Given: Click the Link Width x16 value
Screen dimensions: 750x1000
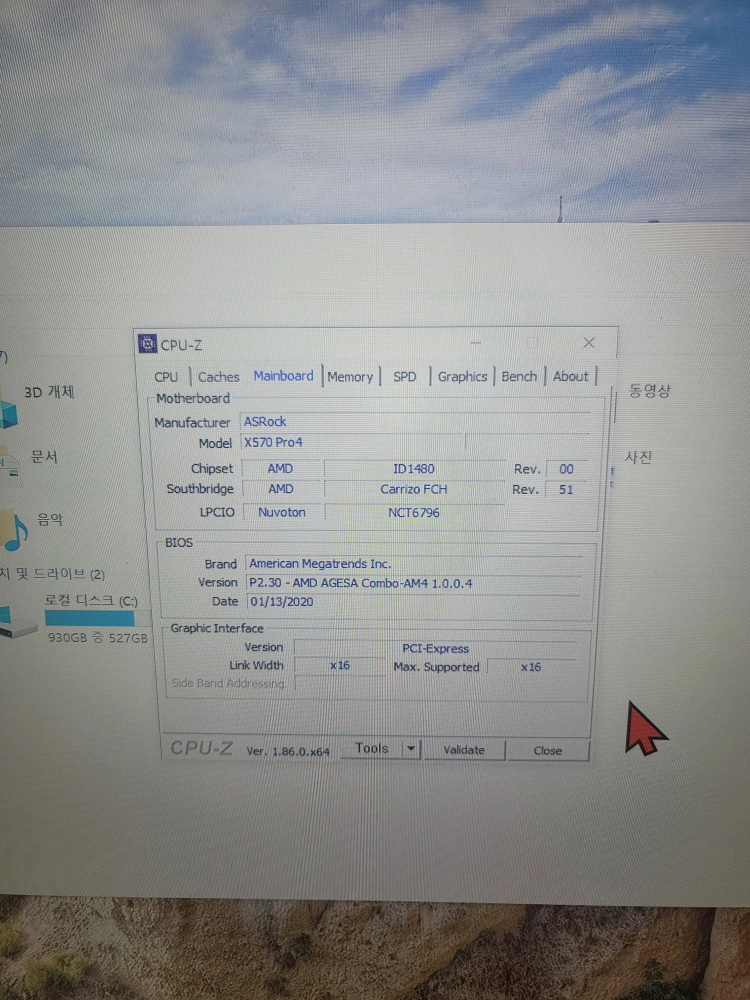Looking at the screenshot, I should tap(339, 665).
